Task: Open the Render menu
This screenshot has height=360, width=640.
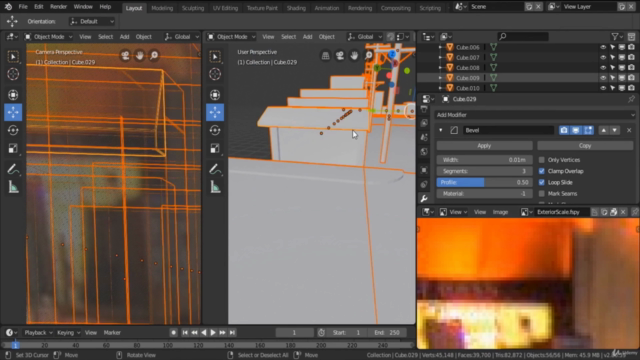Action: [x=58, y=7]
